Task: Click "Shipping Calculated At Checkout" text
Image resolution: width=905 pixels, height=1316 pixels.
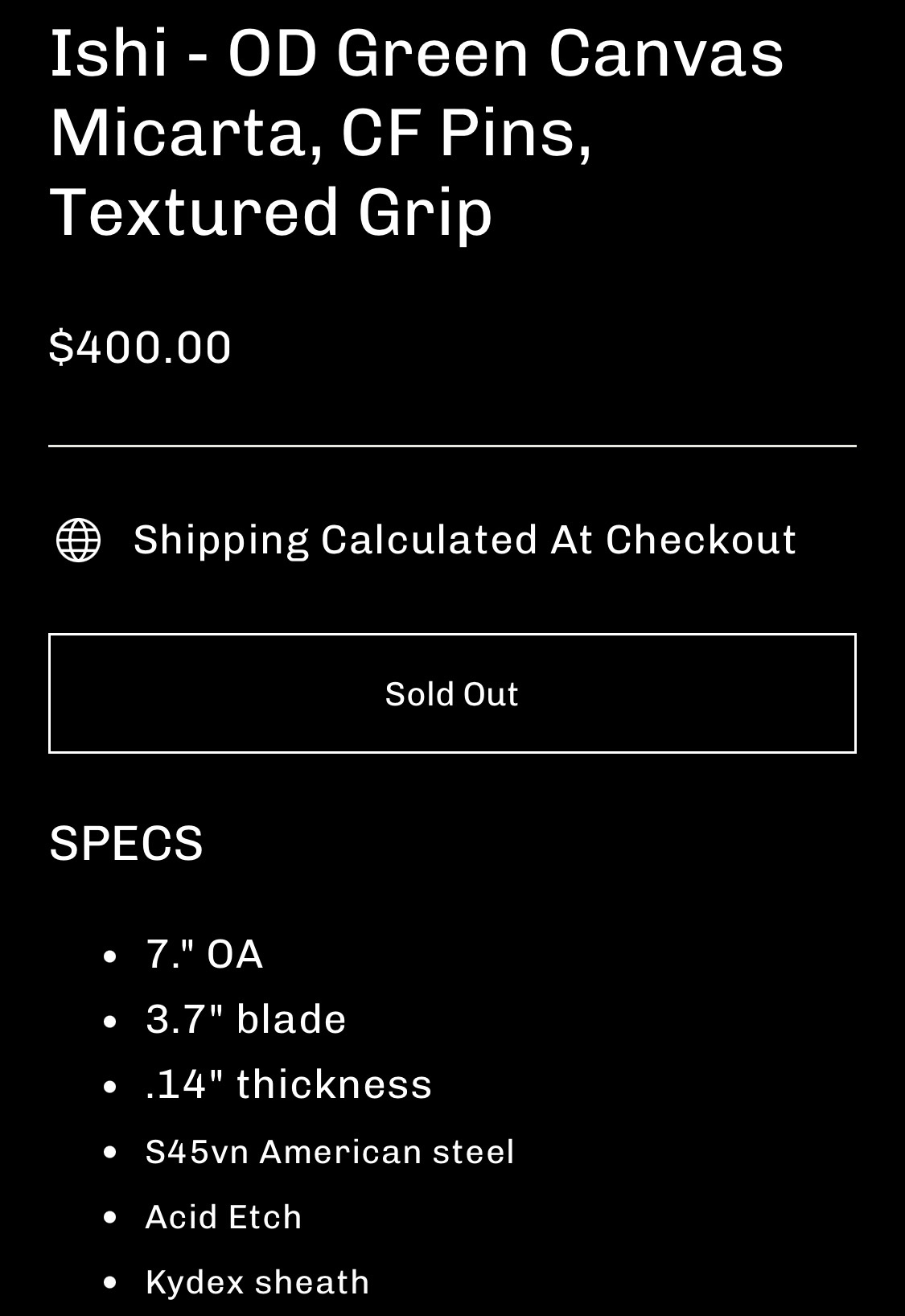Action: [464, 540]
